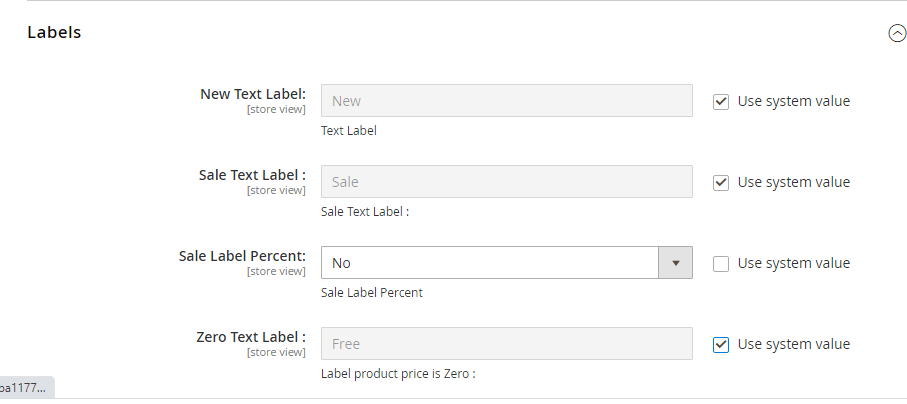Click the New Text Label input field
The image size is (907, 404).
[x=506, y=101]
